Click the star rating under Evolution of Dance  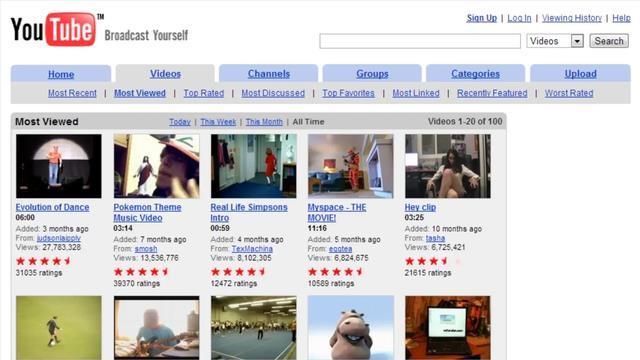point(44,261)
